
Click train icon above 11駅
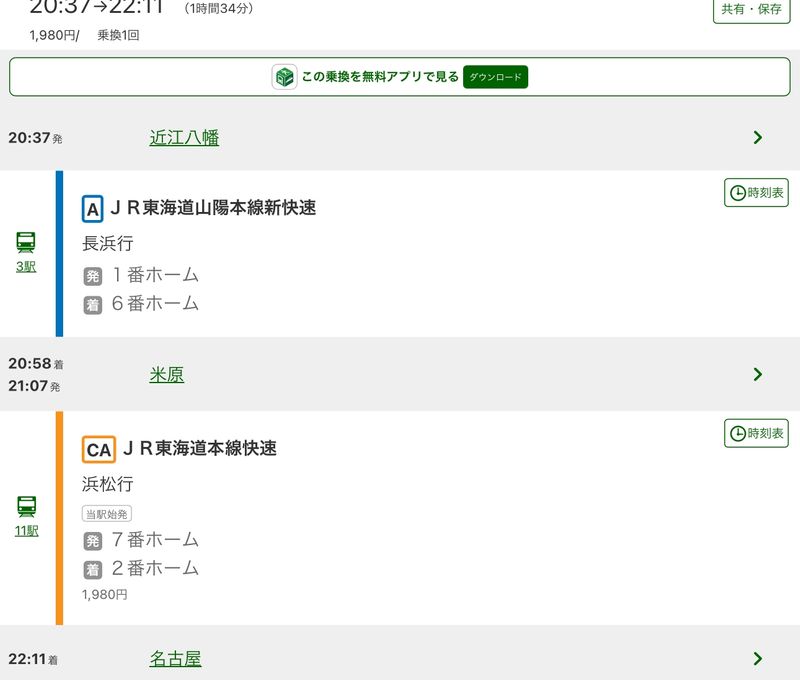coord(26,506)
